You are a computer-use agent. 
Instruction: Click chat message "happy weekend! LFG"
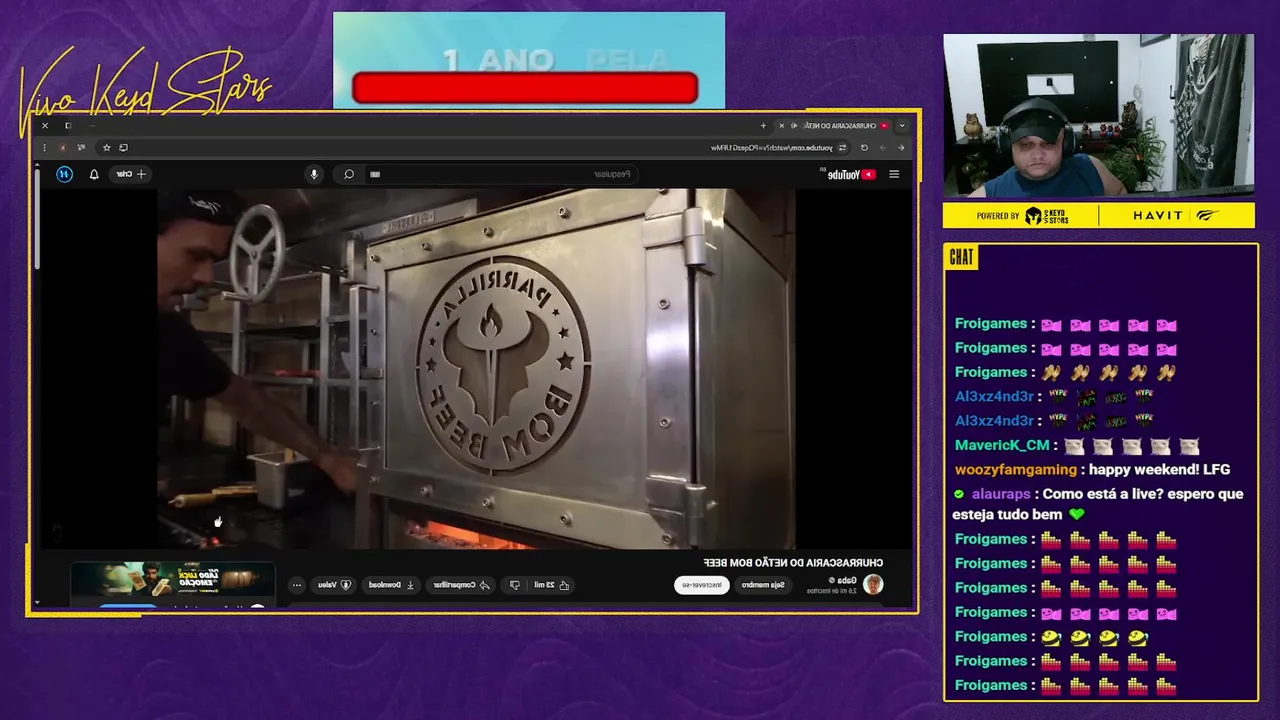pyautogui.click(x=1159, y=469)
